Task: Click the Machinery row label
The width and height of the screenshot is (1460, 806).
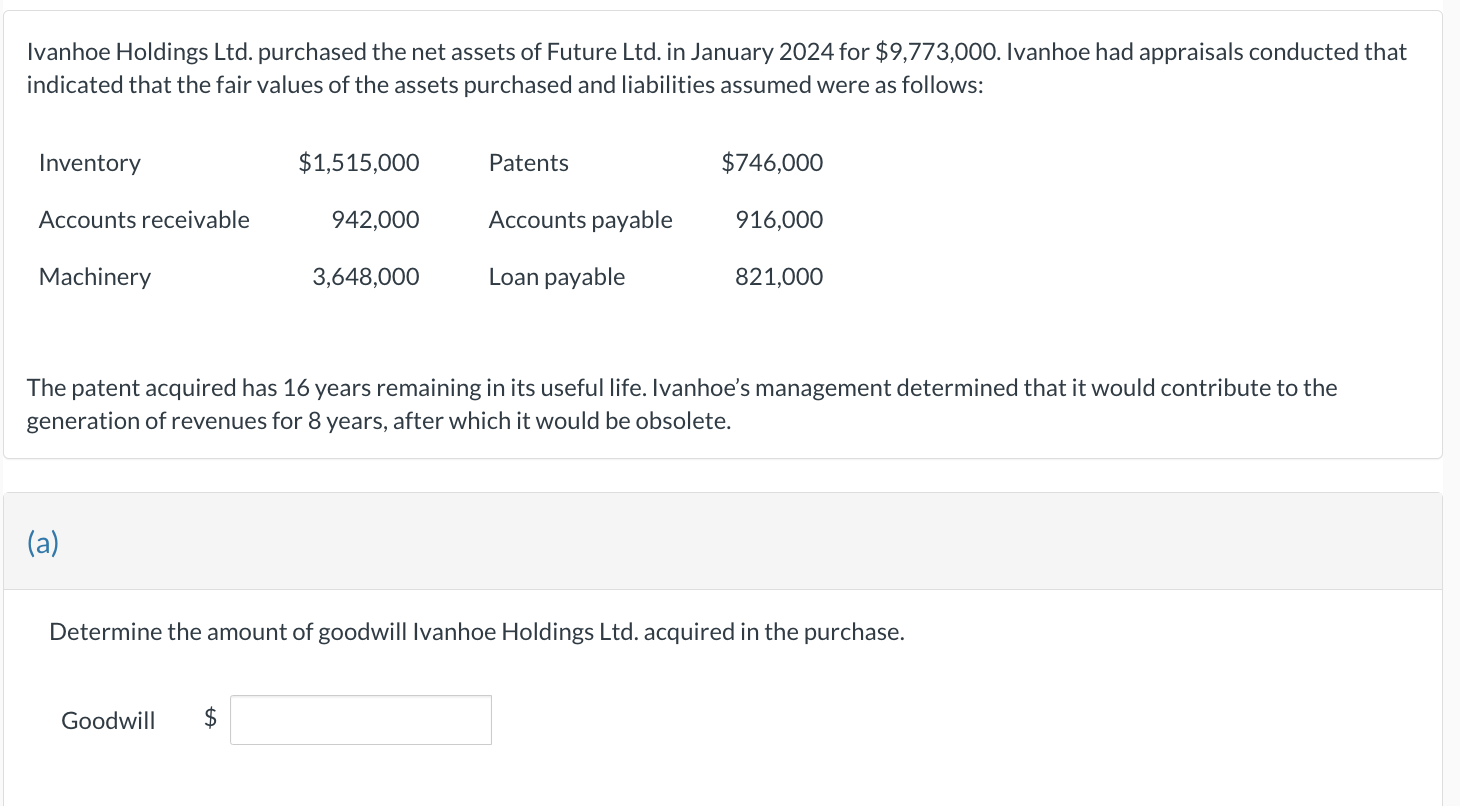Action: click(95, 277)
